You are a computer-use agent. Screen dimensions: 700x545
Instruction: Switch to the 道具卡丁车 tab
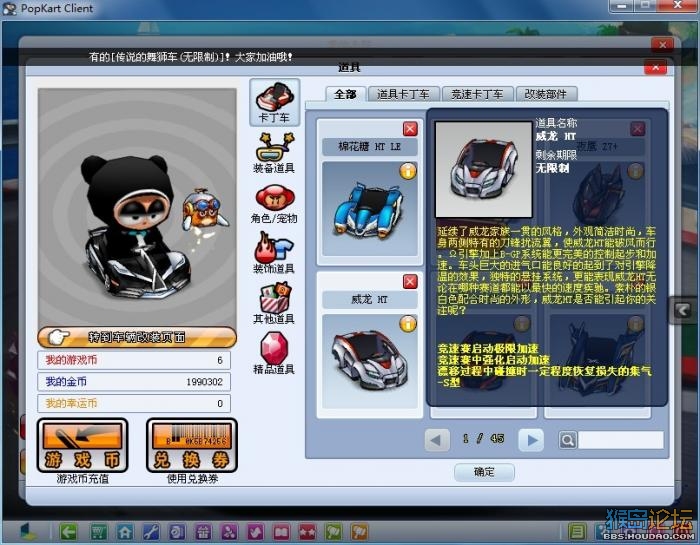tap(403, 94)
